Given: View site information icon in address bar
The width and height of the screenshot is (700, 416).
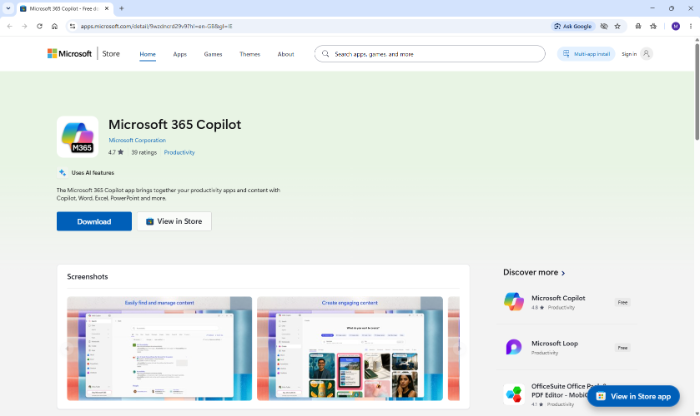Looking at the screenshot, I should pyautogui.click(x=72, y=26).
